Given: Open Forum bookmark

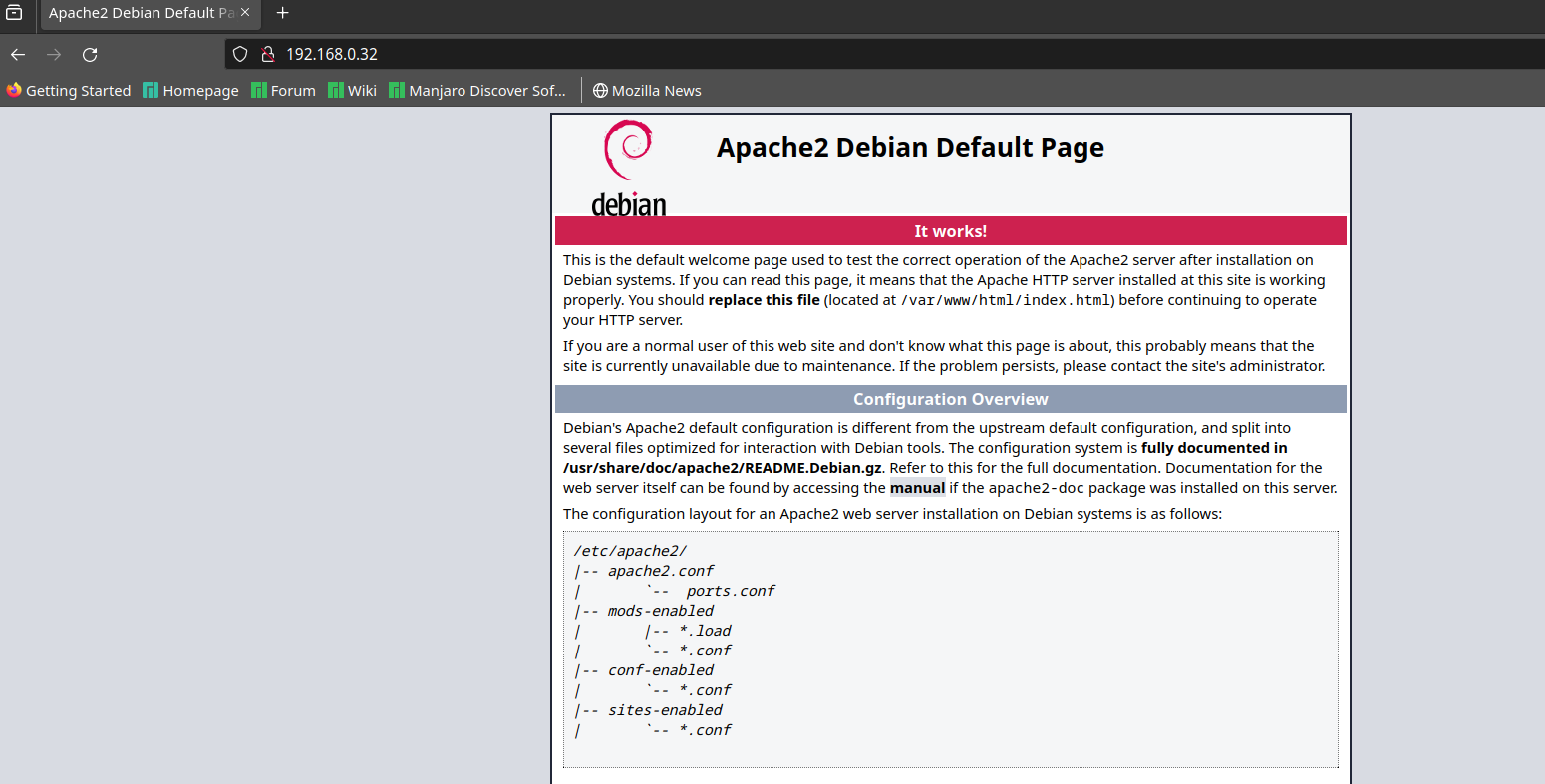Looking at the screenshot, I should point(284,90).
